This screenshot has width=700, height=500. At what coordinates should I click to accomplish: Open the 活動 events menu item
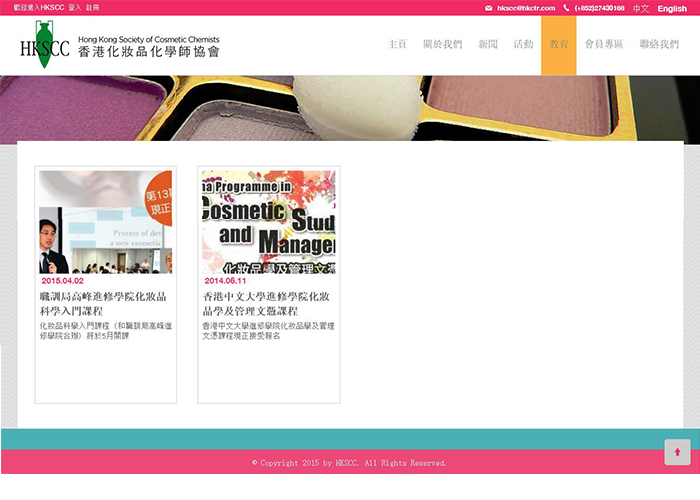523,45
